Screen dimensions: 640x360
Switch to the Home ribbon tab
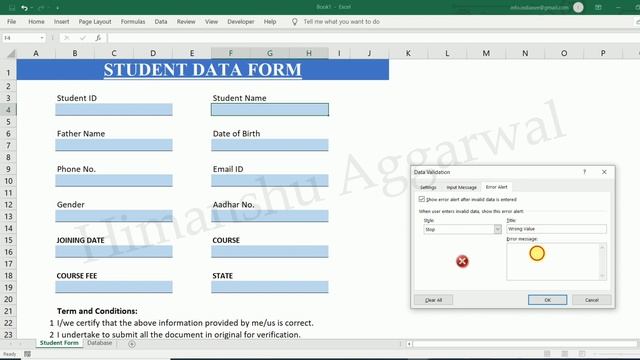[36, 22]
